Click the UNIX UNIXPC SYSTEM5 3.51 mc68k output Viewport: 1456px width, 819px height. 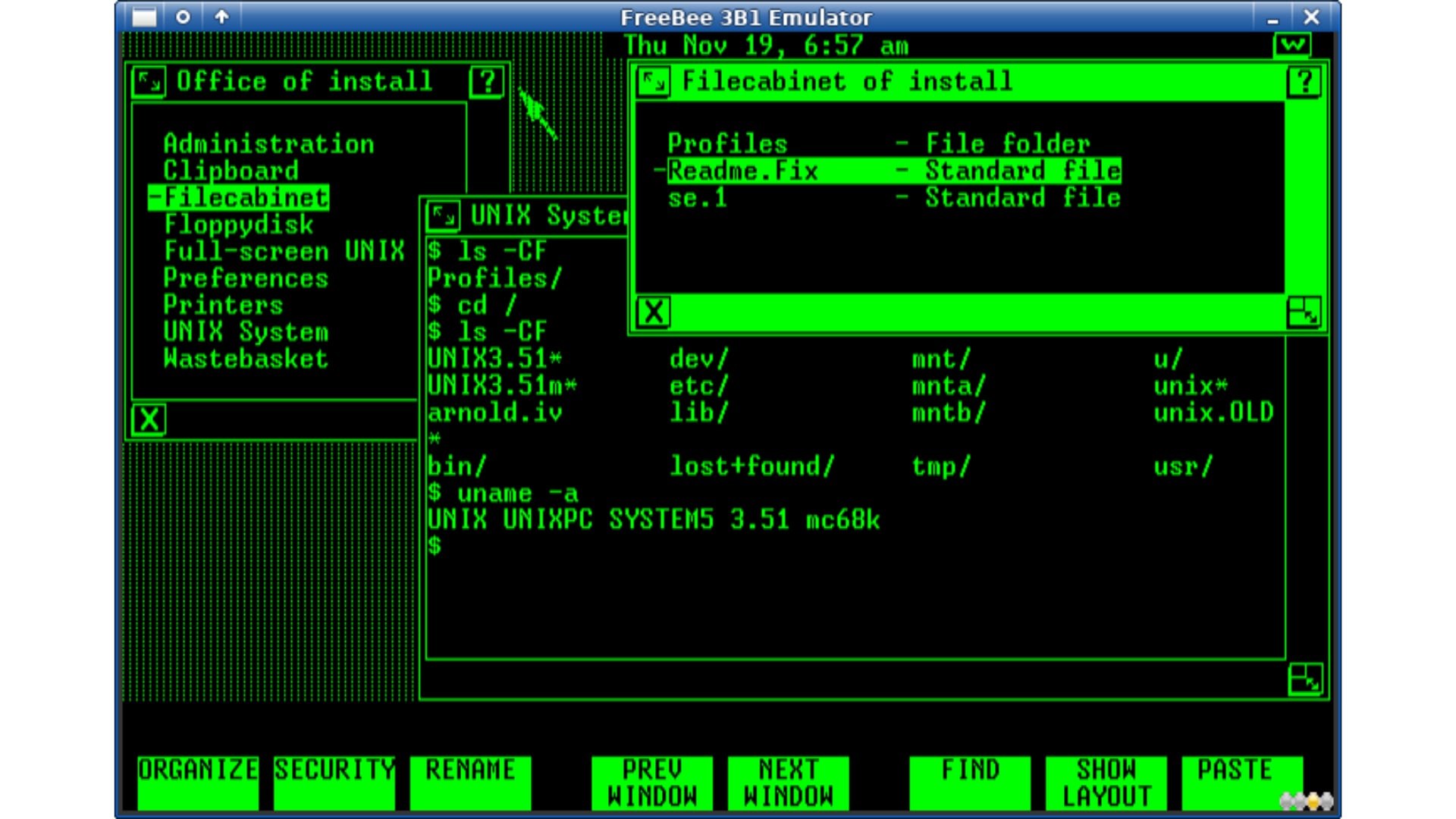tap(654, 520)
